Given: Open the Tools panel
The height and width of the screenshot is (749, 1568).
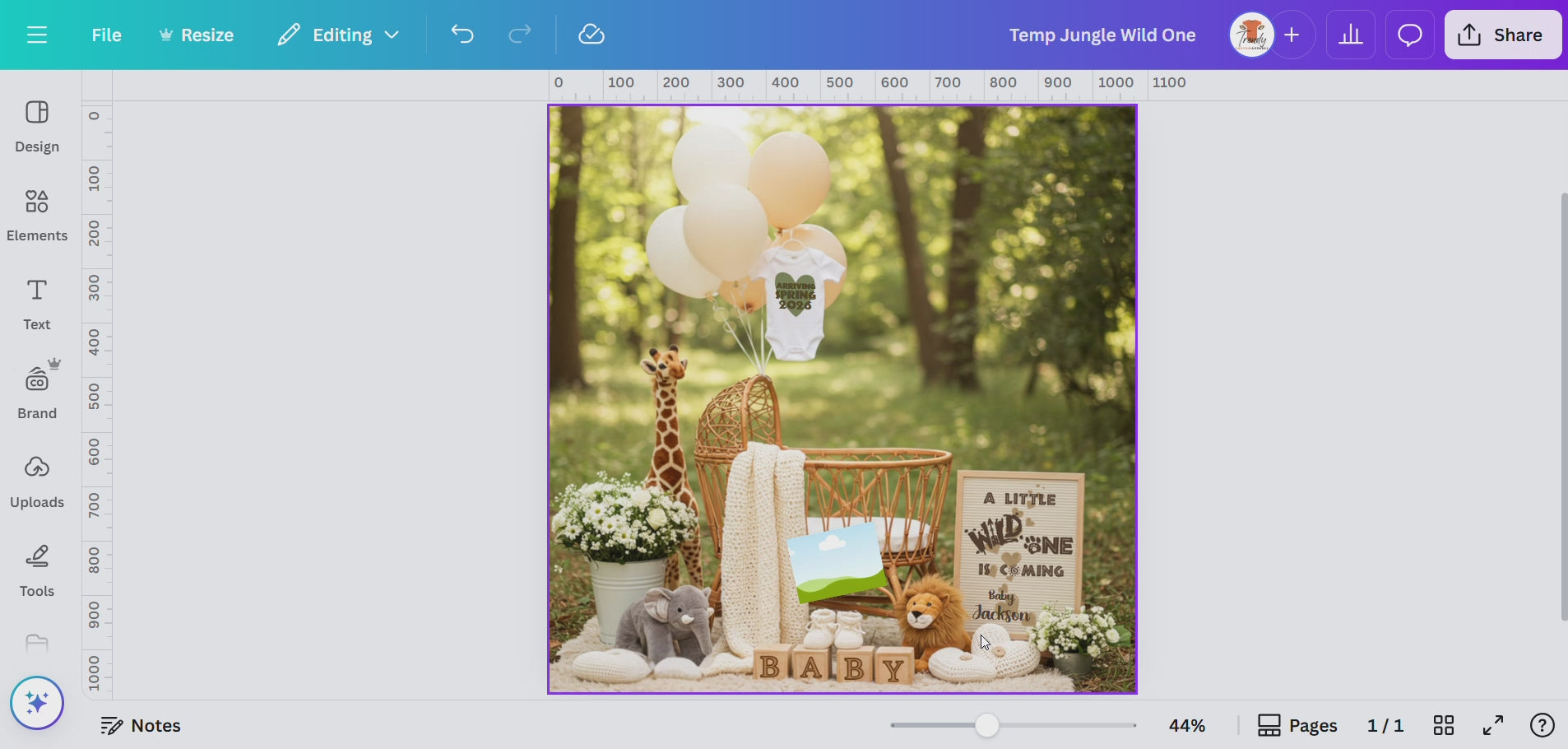Looking at the screenshot, I should (37, 571).
